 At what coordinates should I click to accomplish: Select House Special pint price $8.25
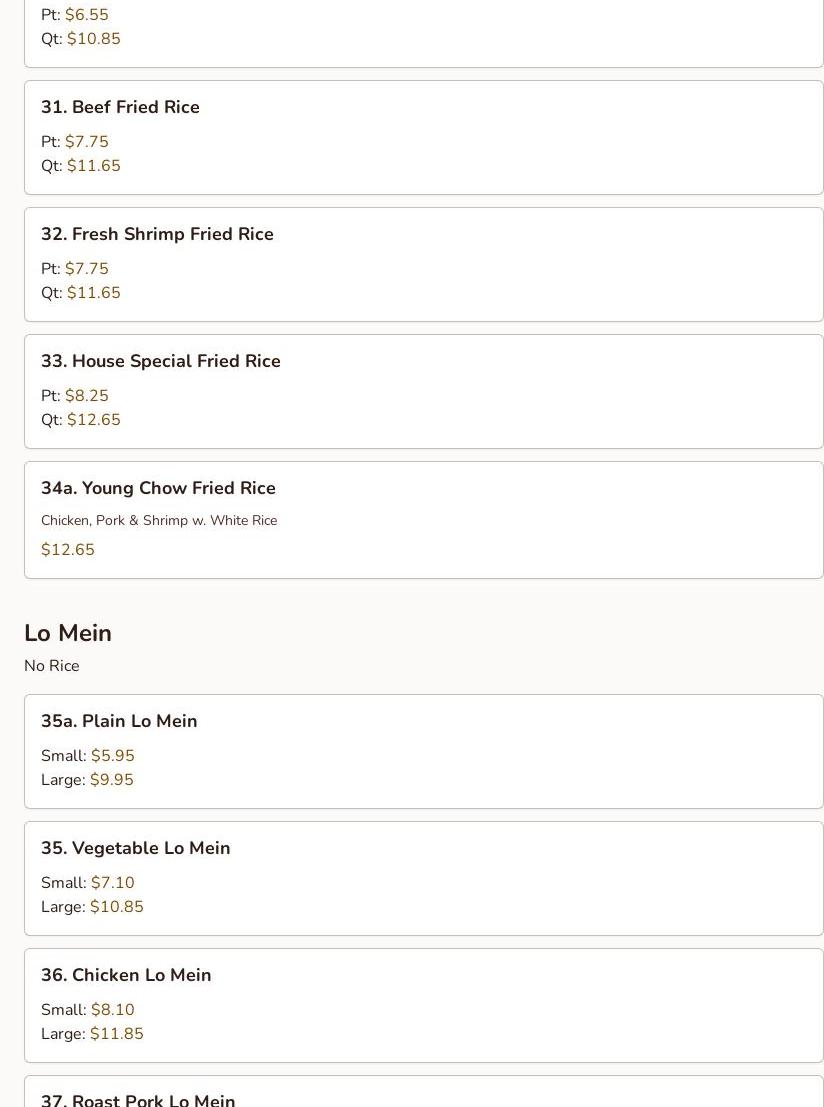coord(86,396)
